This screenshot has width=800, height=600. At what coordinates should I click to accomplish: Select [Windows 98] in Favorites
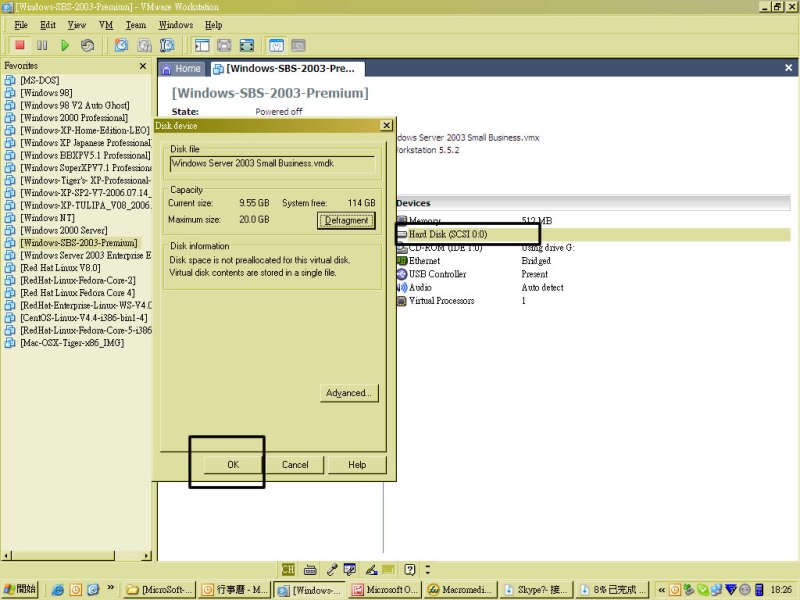tap(46, 92)
